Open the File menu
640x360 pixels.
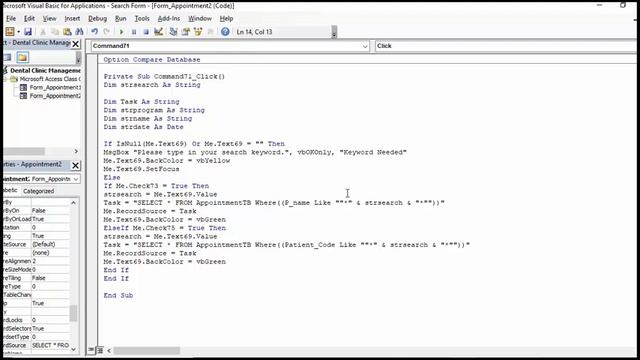click(x=11, y=18)
